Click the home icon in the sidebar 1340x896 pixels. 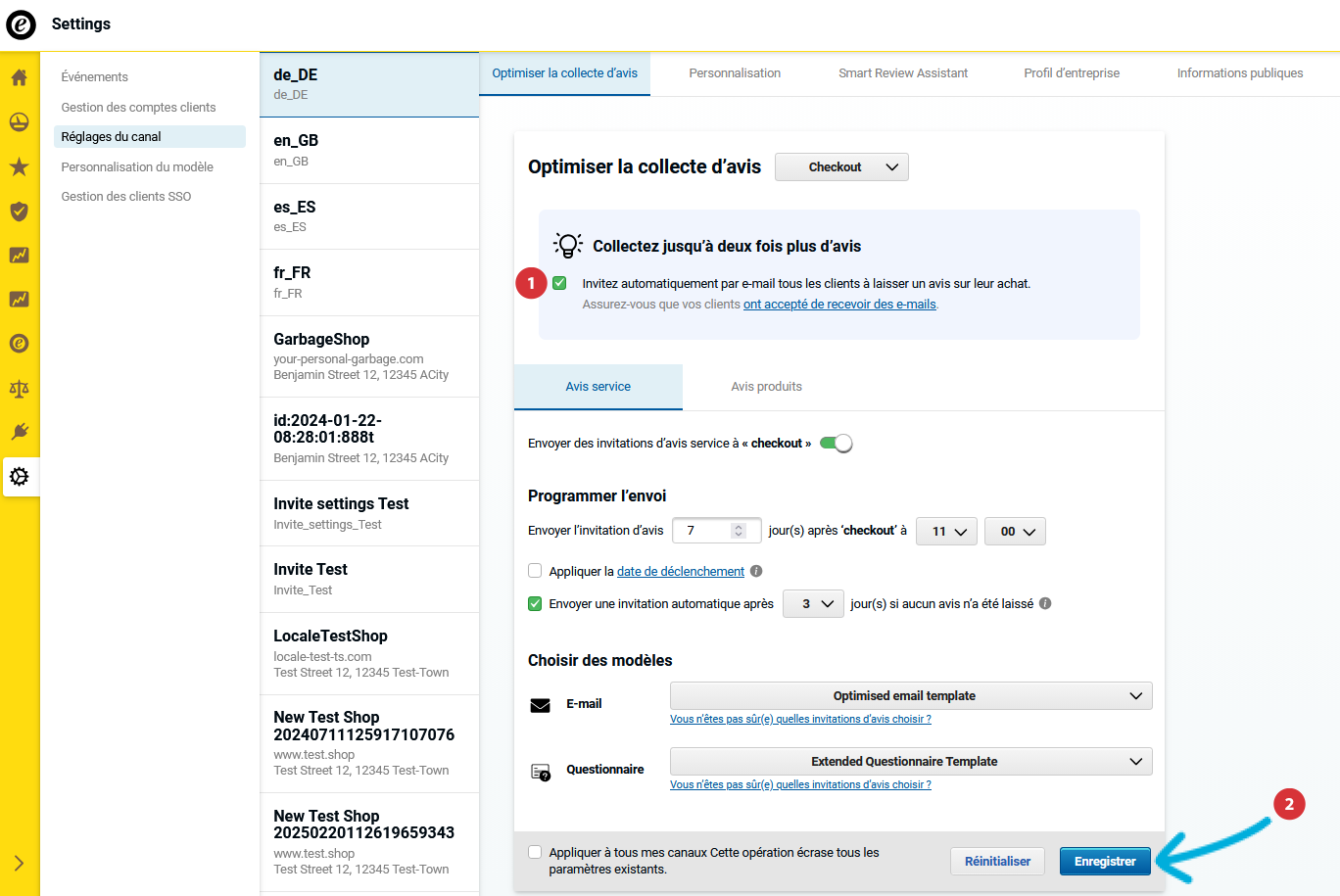(x=19, y=78)
